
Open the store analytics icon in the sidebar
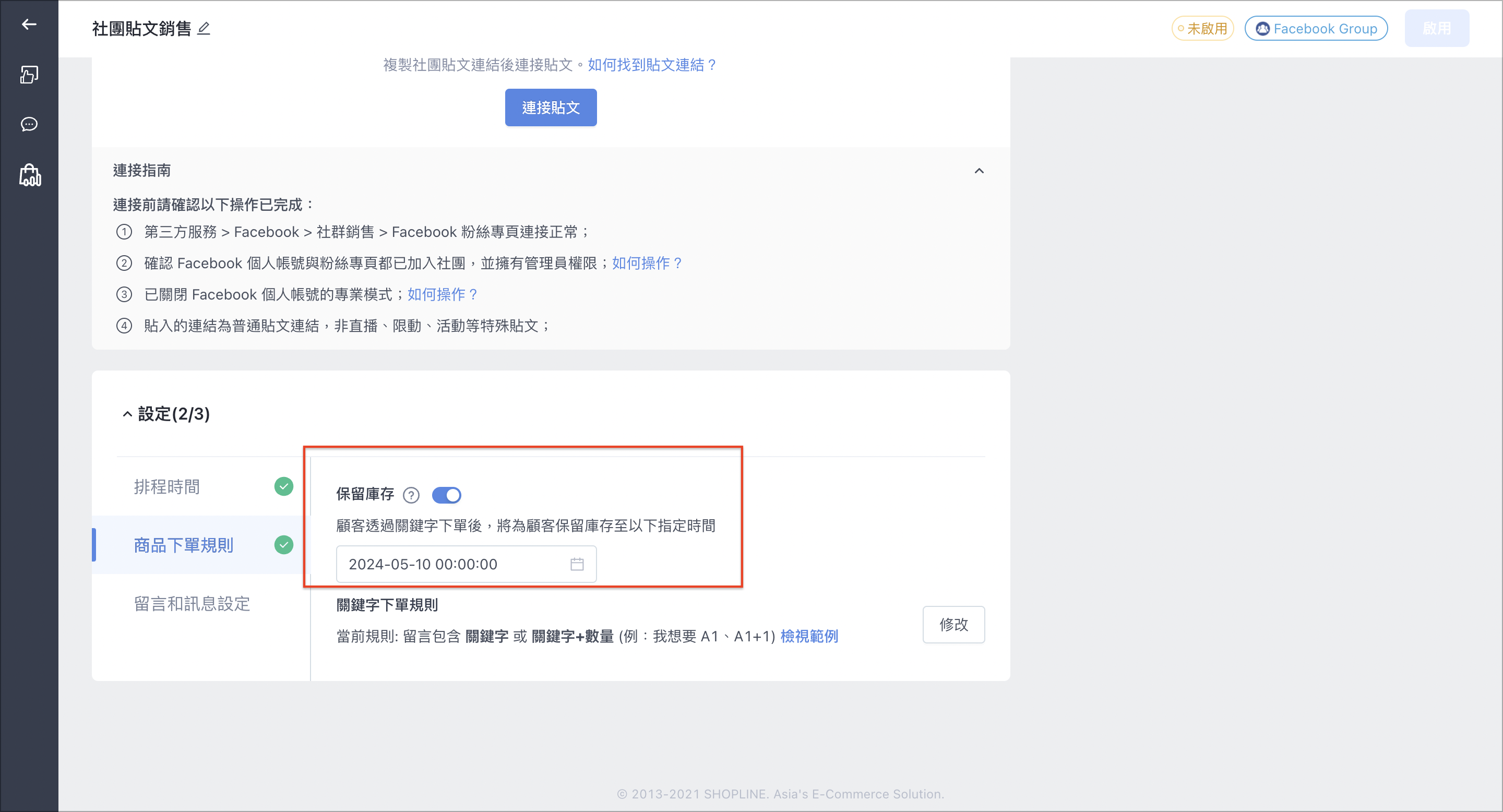pyautogui.click(x=30, y=175)
